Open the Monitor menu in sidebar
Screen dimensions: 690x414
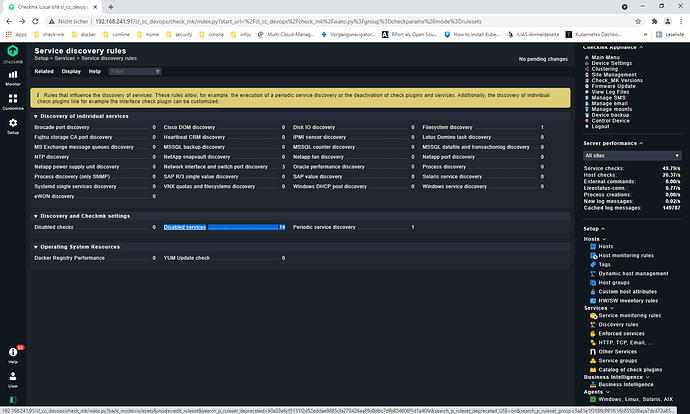[x=13, y=77]
